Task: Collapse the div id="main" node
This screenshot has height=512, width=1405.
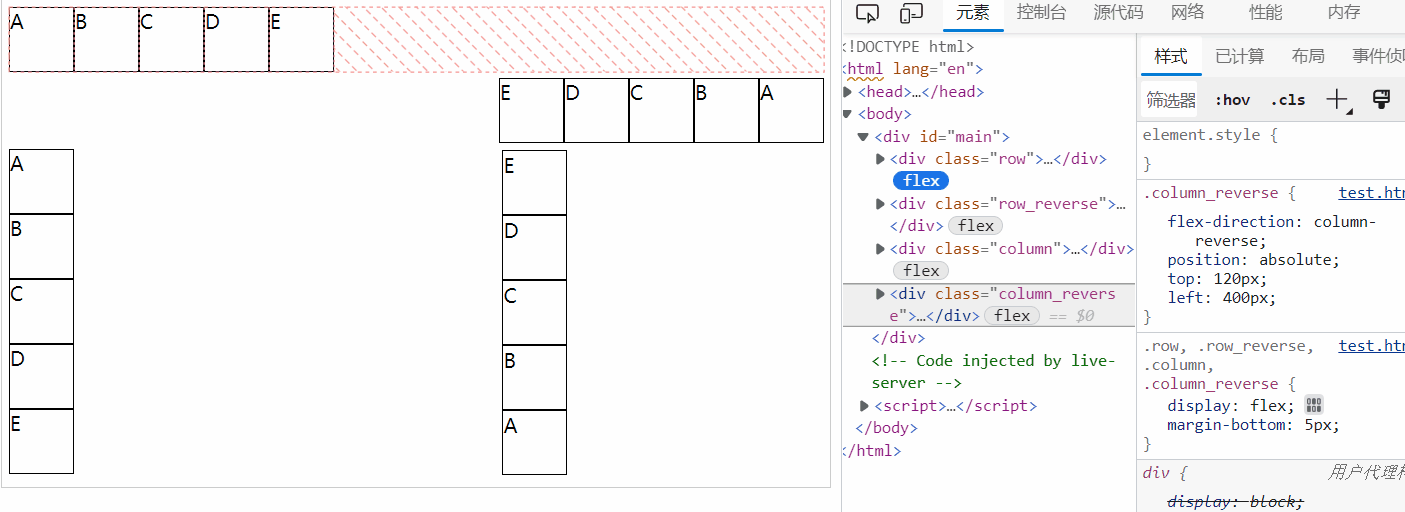Action: pyautogui.click(x=864, y=137)
